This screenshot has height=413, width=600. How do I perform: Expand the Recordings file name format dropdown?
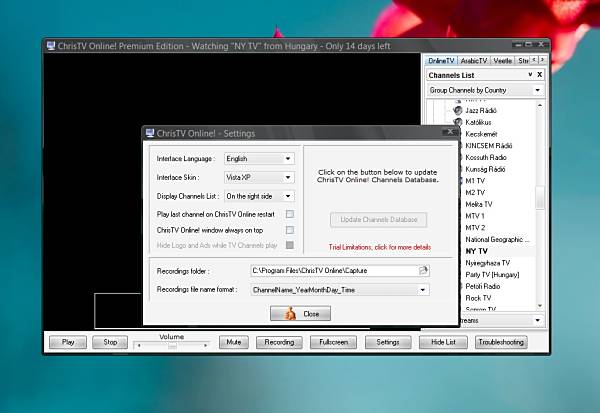pyautogui.click(x=422, y=290)
